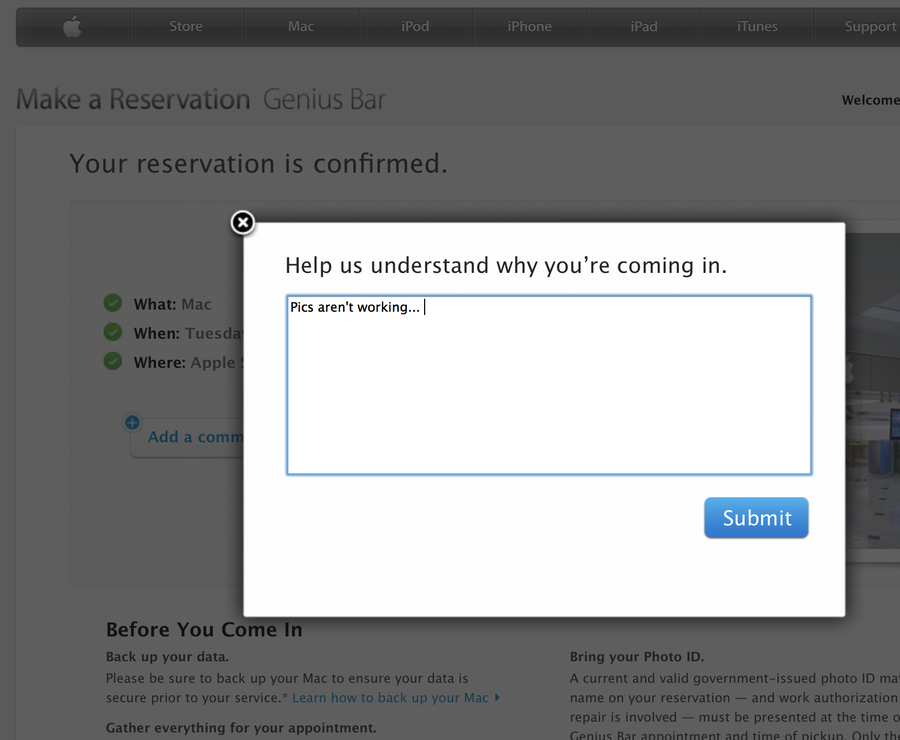Click the Apple logo in the navigation bar

click(72, 26)
